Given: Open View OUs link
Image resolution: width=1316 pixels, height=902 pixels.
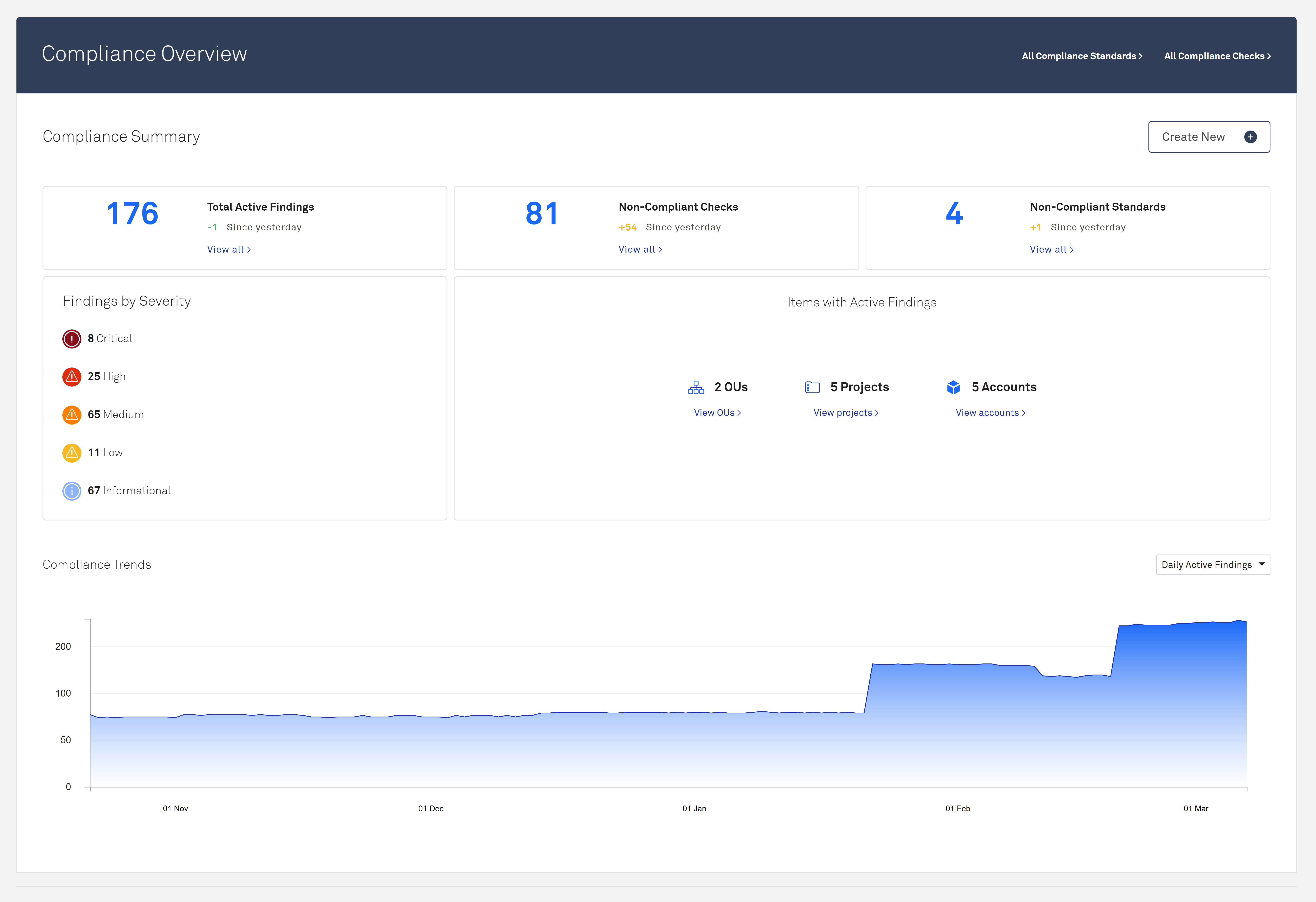Looking at the screenshot, I should click(x=717, y=412).
